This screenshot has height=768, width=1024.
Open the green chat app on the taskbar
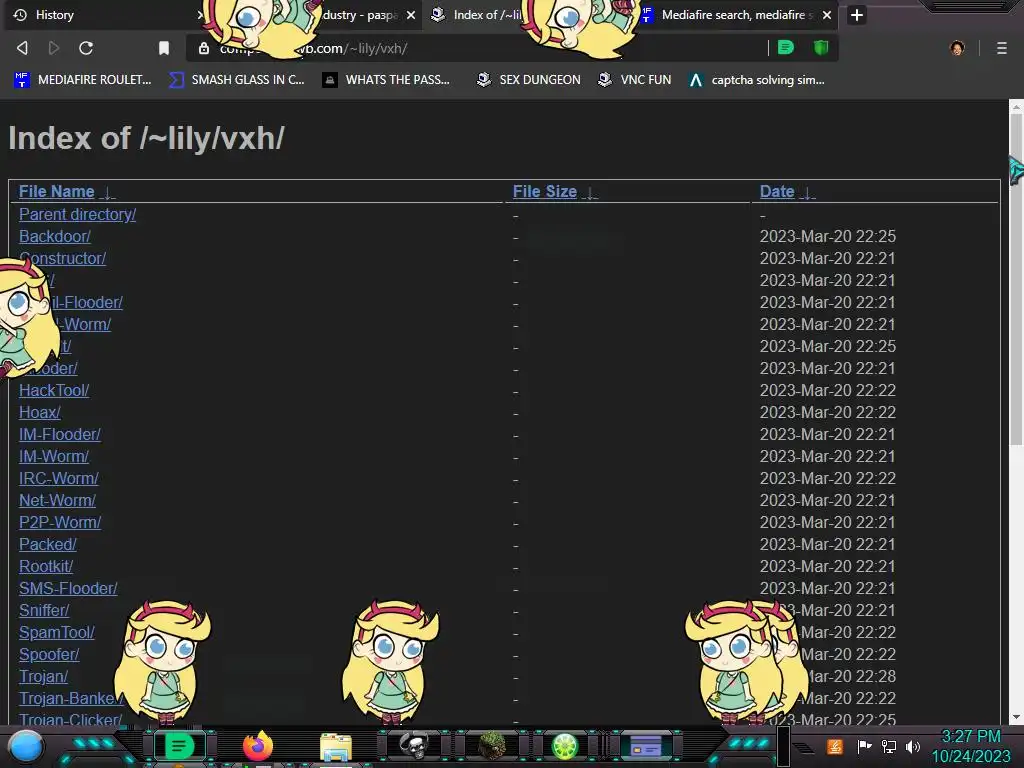click(x=179, y=746)
